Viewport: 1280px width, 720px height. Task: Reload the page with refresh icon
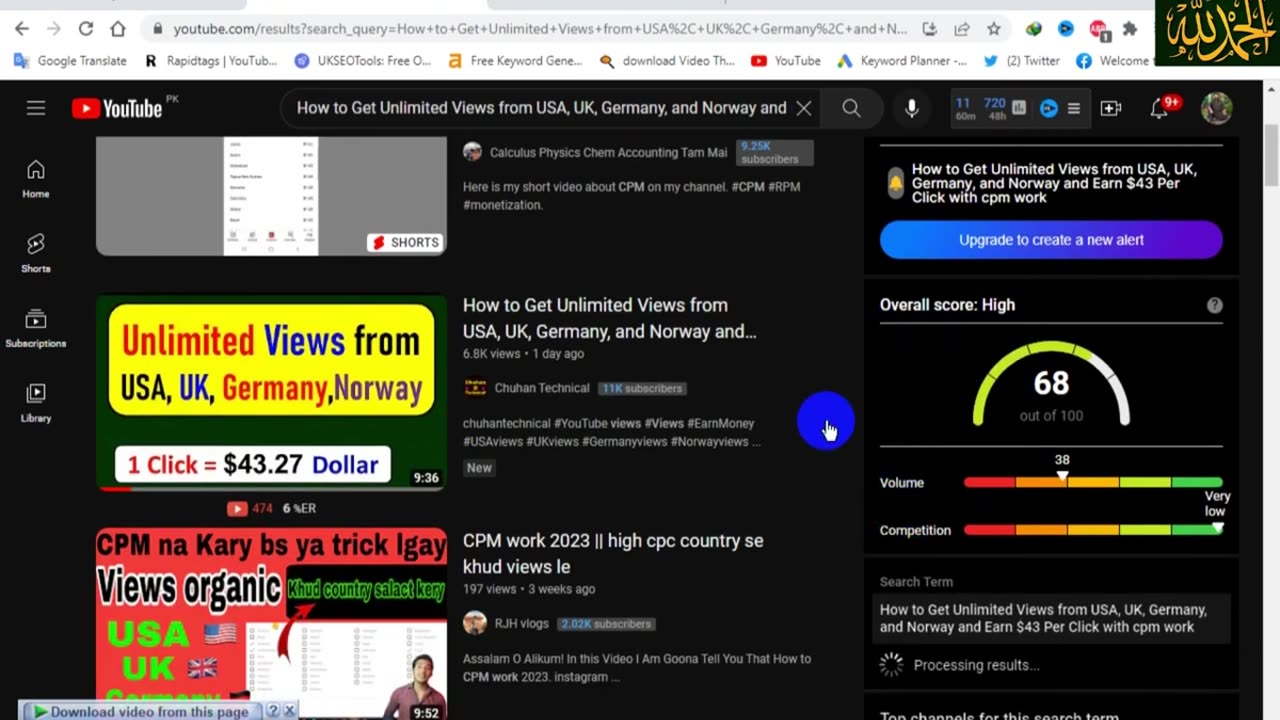pyautogui.click(x=86, y=29)
